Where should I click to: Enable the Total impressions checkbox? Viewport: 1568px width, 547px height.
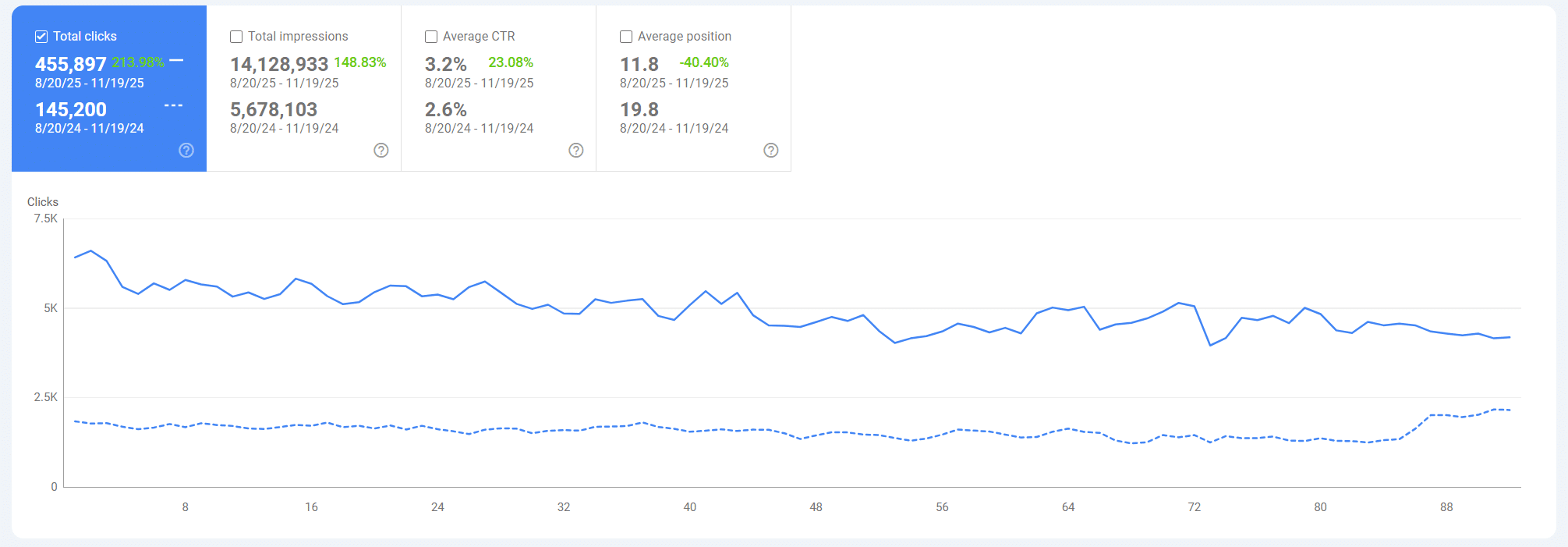click(236, 37)
